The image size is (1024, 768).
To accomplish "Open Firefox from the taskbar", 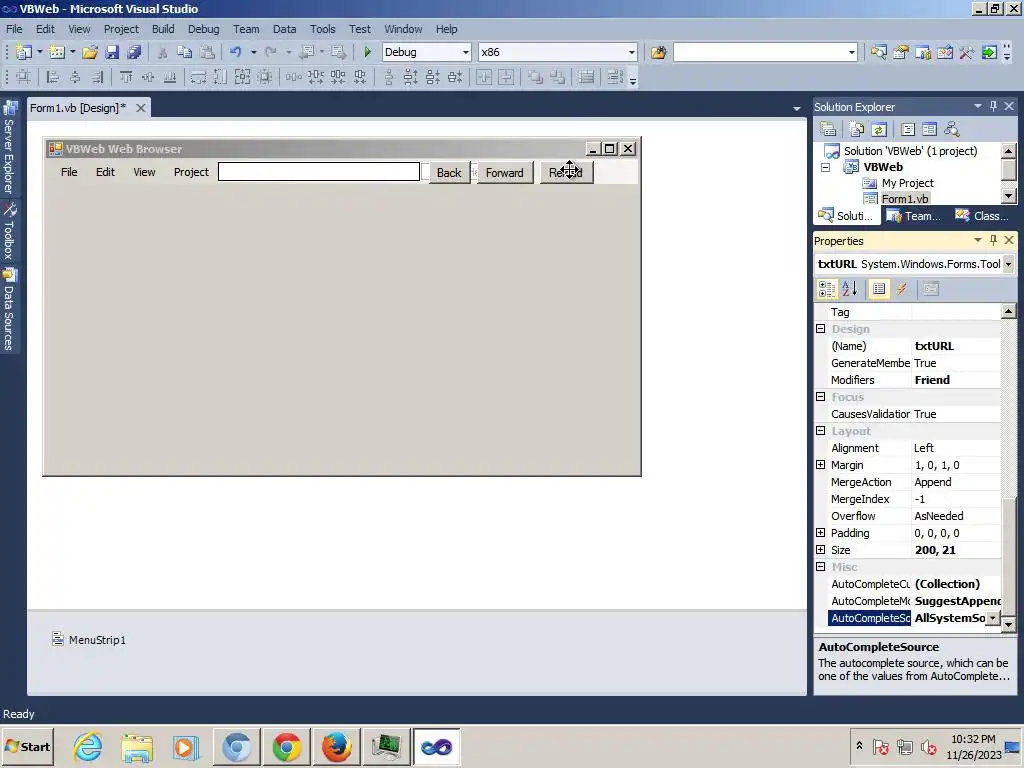I will coord(336,746).
